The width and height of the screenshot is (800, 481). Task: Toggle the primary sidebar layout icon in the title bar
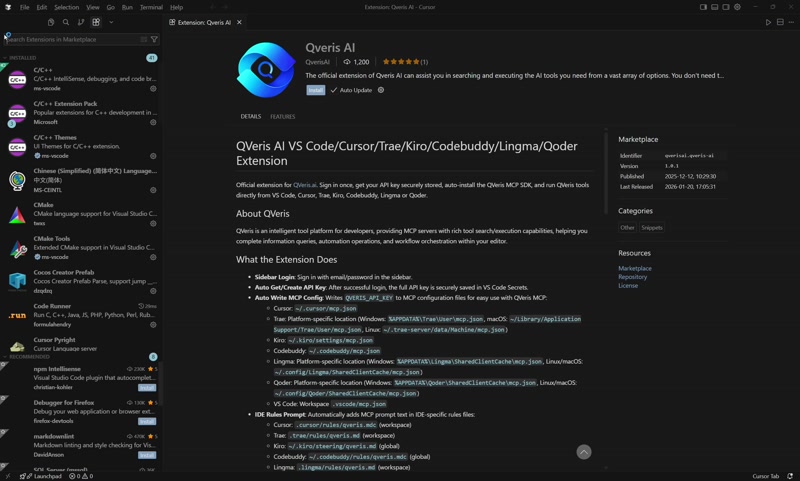(703, 7)
